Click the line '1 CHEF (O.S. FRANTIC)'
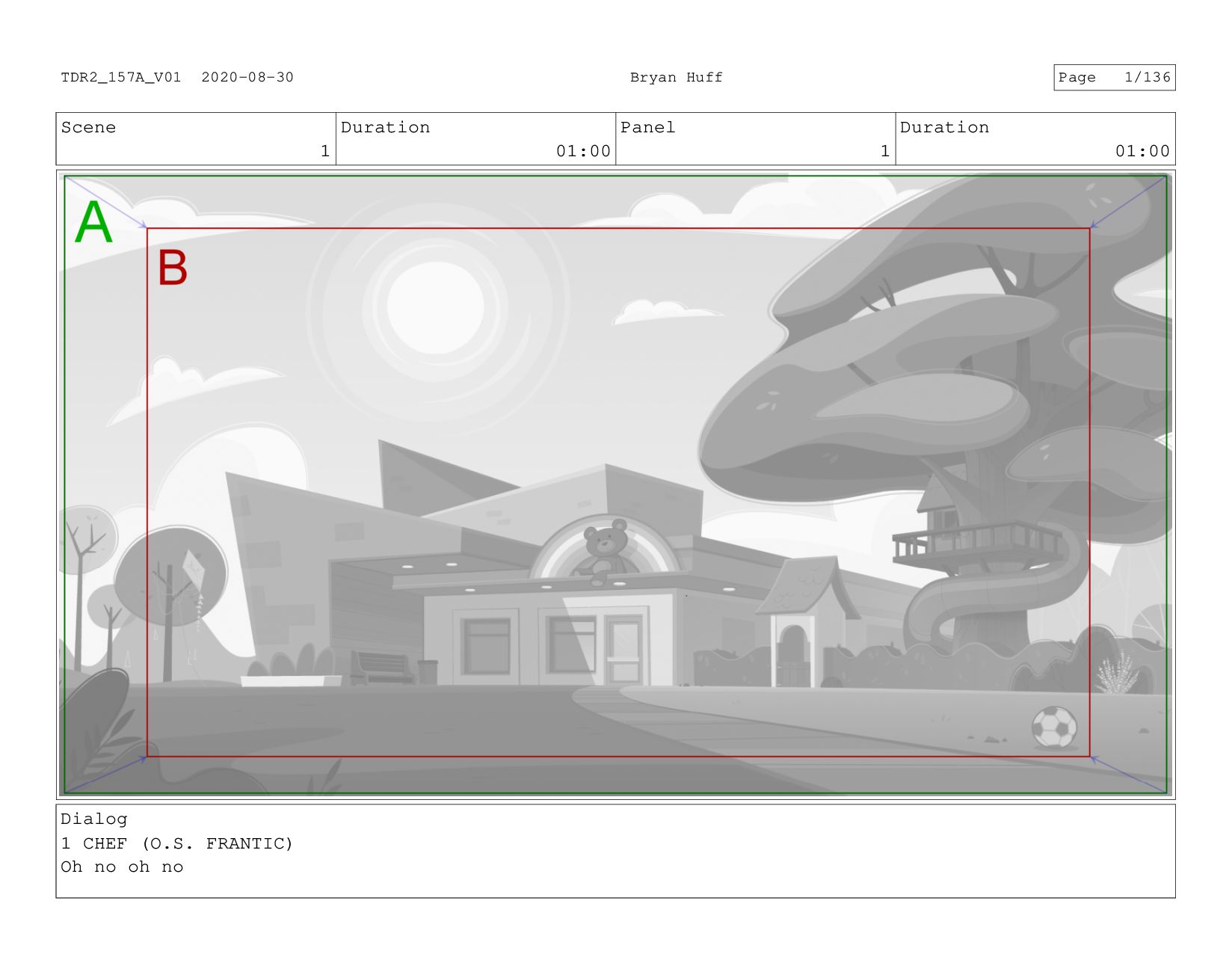The height and width of the screenshot is (954, 1232). coord(177,843)
